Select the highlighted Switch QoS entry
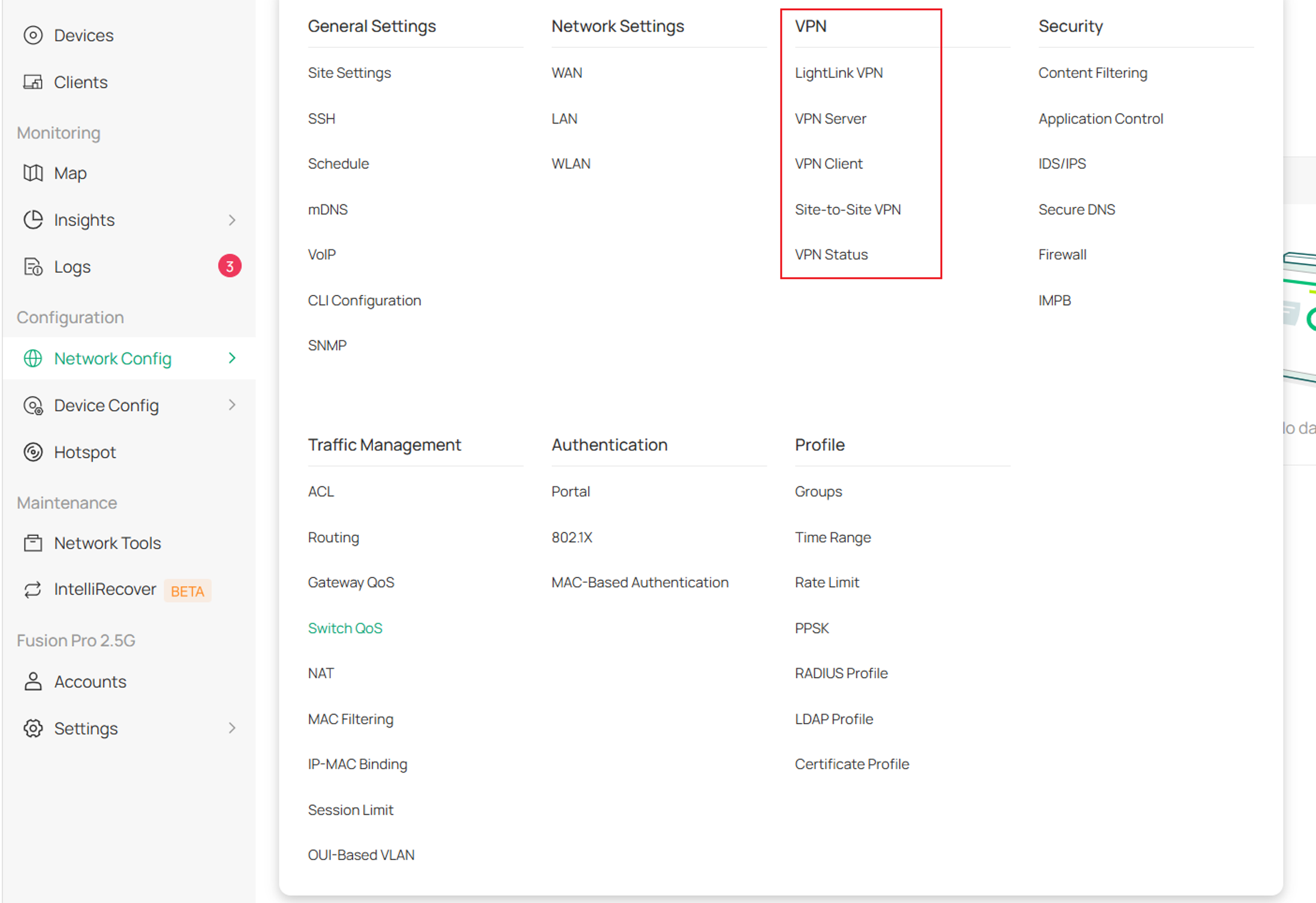This screenshot has height=903, width=1316. click(345, 628)
